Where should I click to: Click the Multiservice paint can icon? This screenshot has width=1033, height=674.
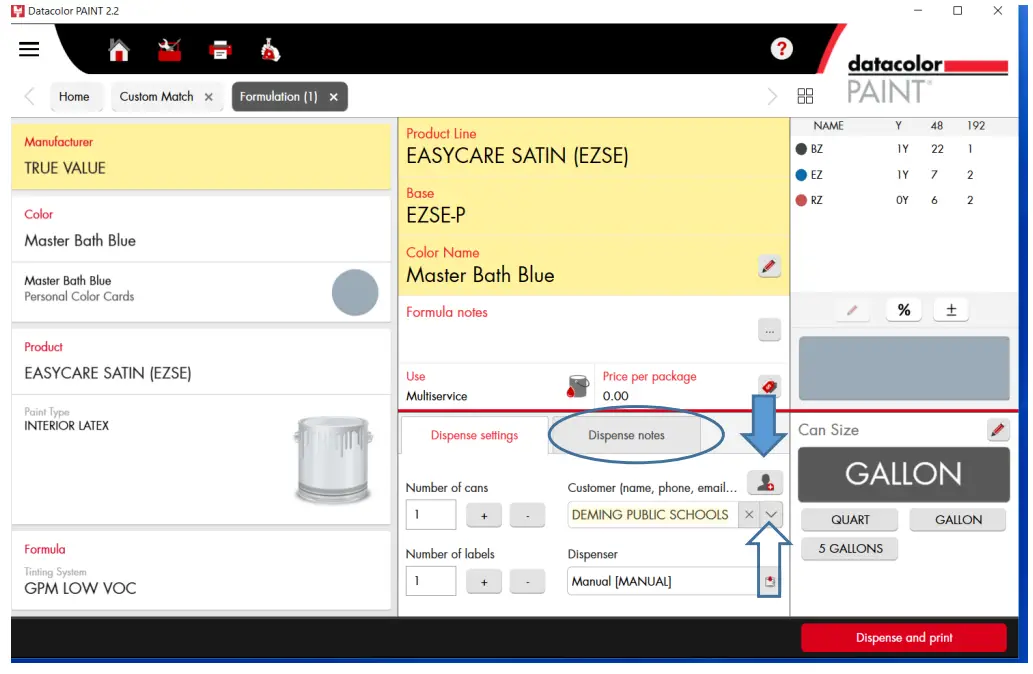[x=577, y=386]
